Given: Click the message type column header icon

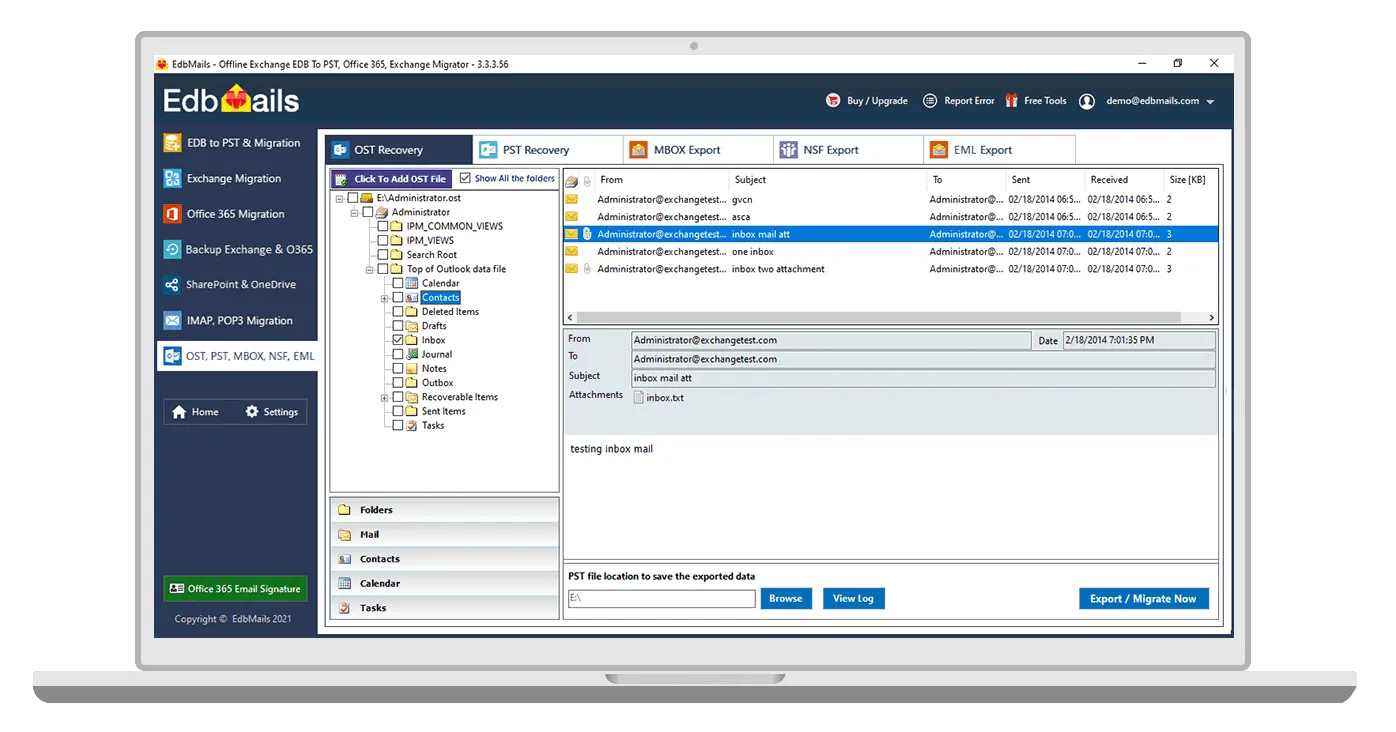Looking at the screenshot, I should [x=572, y=181].
